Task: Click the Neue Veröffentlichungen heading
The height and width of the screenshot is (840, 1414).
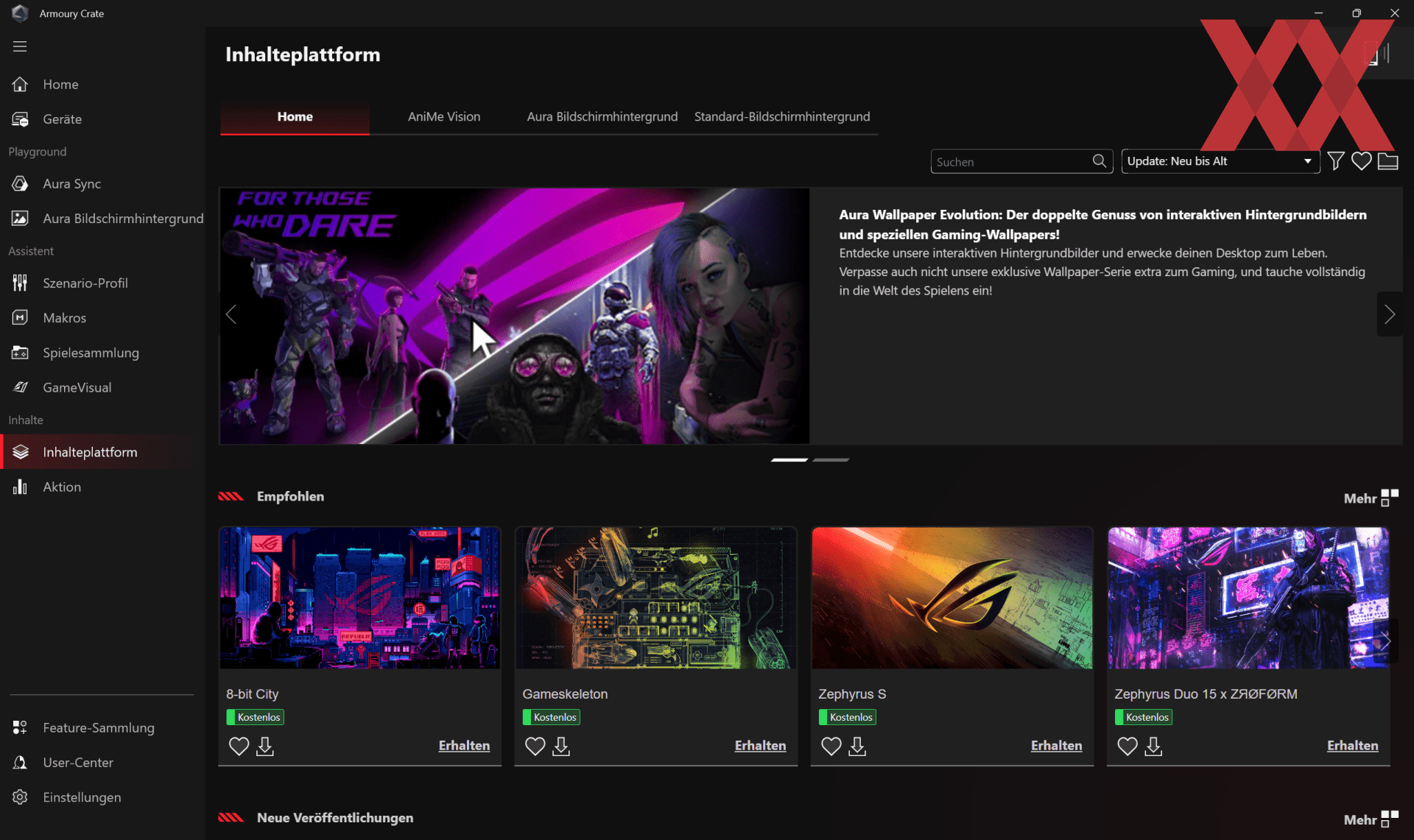Action: [335, 818]
